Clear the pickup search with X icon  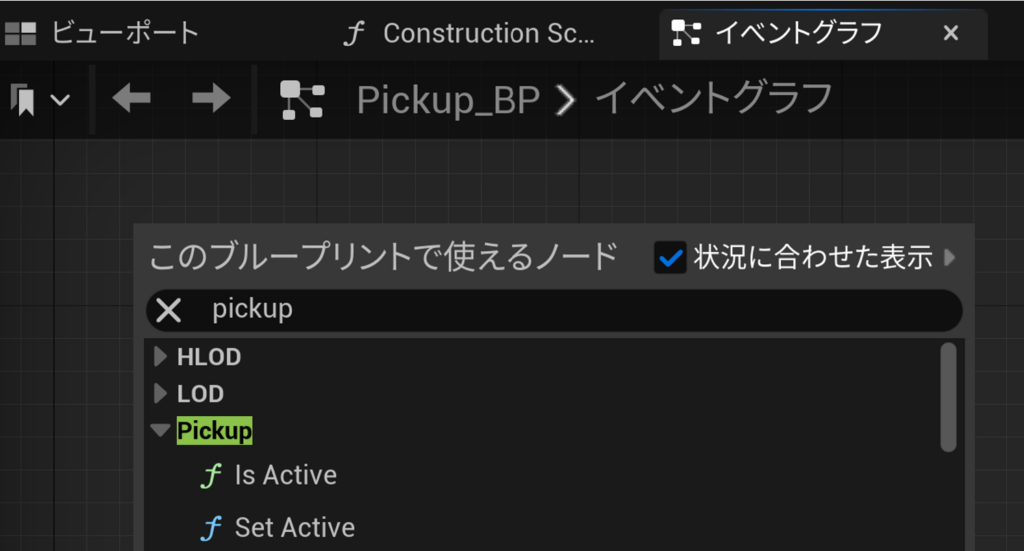168,310
